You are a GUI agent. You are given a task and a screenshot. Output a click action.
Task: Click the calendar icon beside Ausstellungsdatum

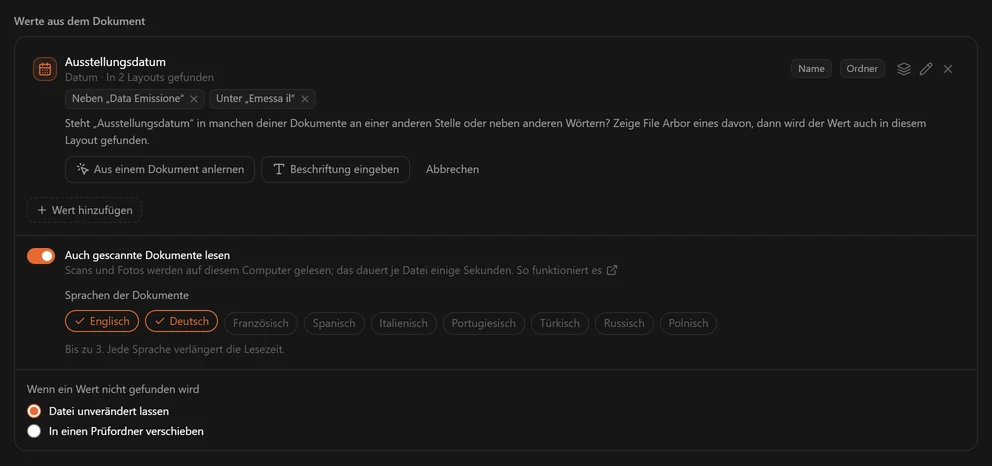pos(45,69)
